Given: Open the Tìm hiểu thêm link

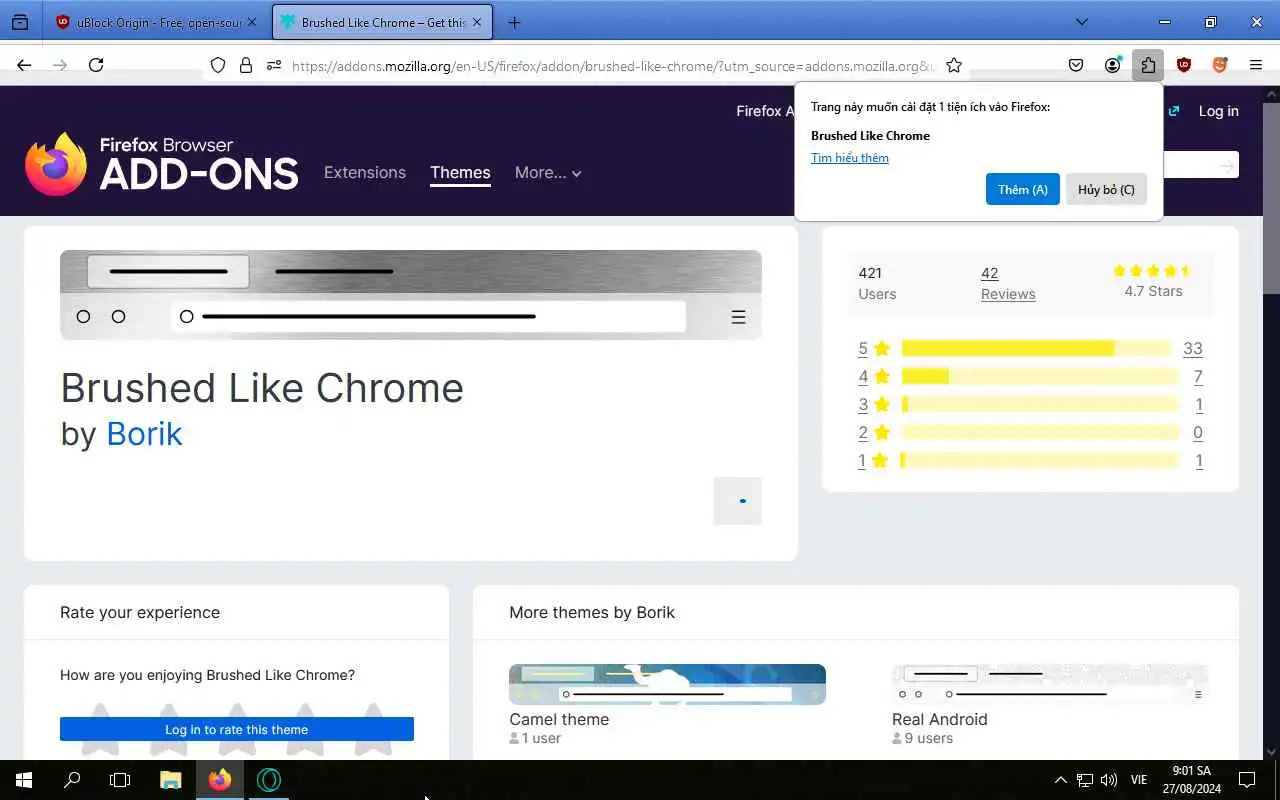Looking at the screenshot, I should 850,158.
